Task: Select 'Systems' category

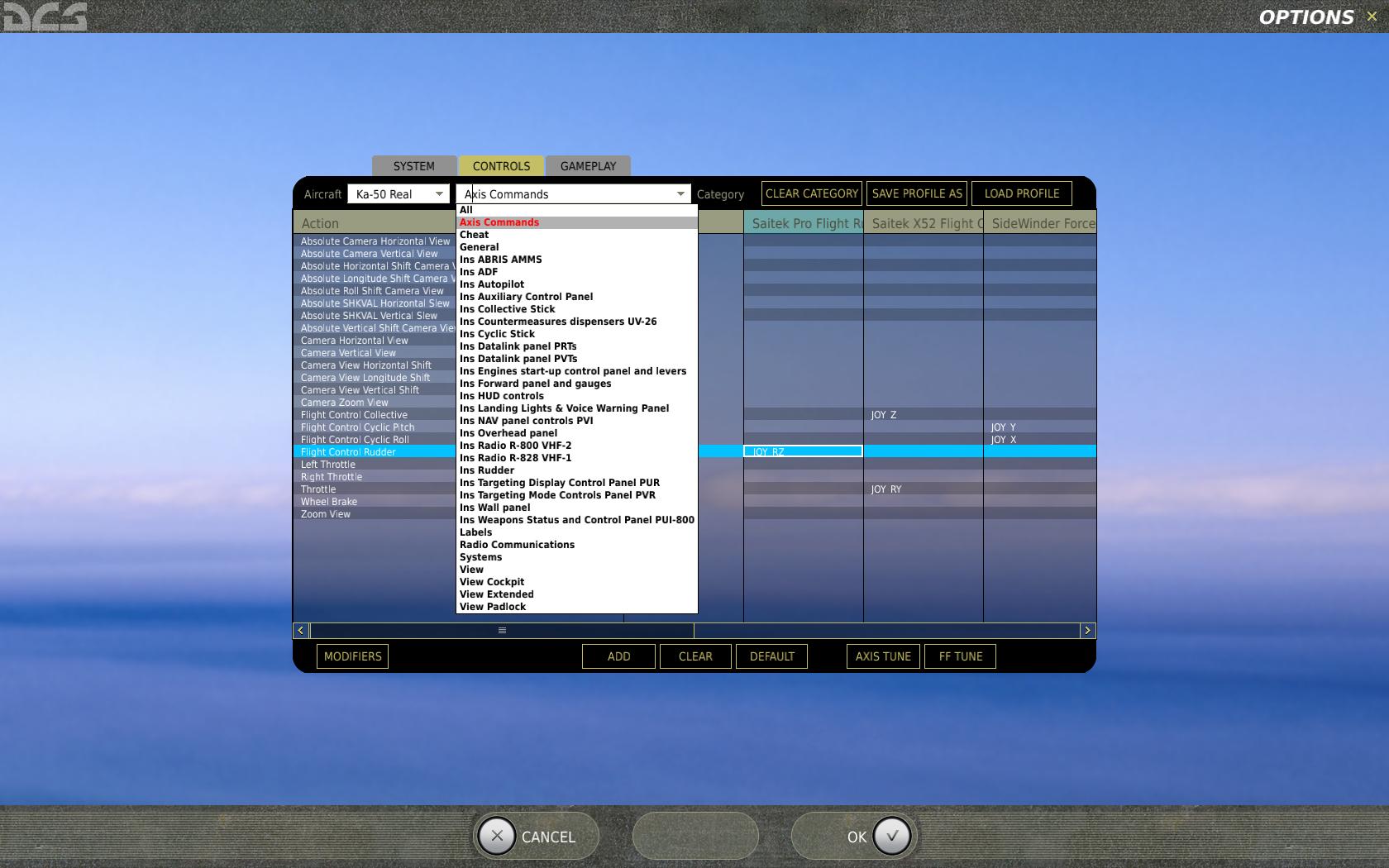Action: click(577, 557)
